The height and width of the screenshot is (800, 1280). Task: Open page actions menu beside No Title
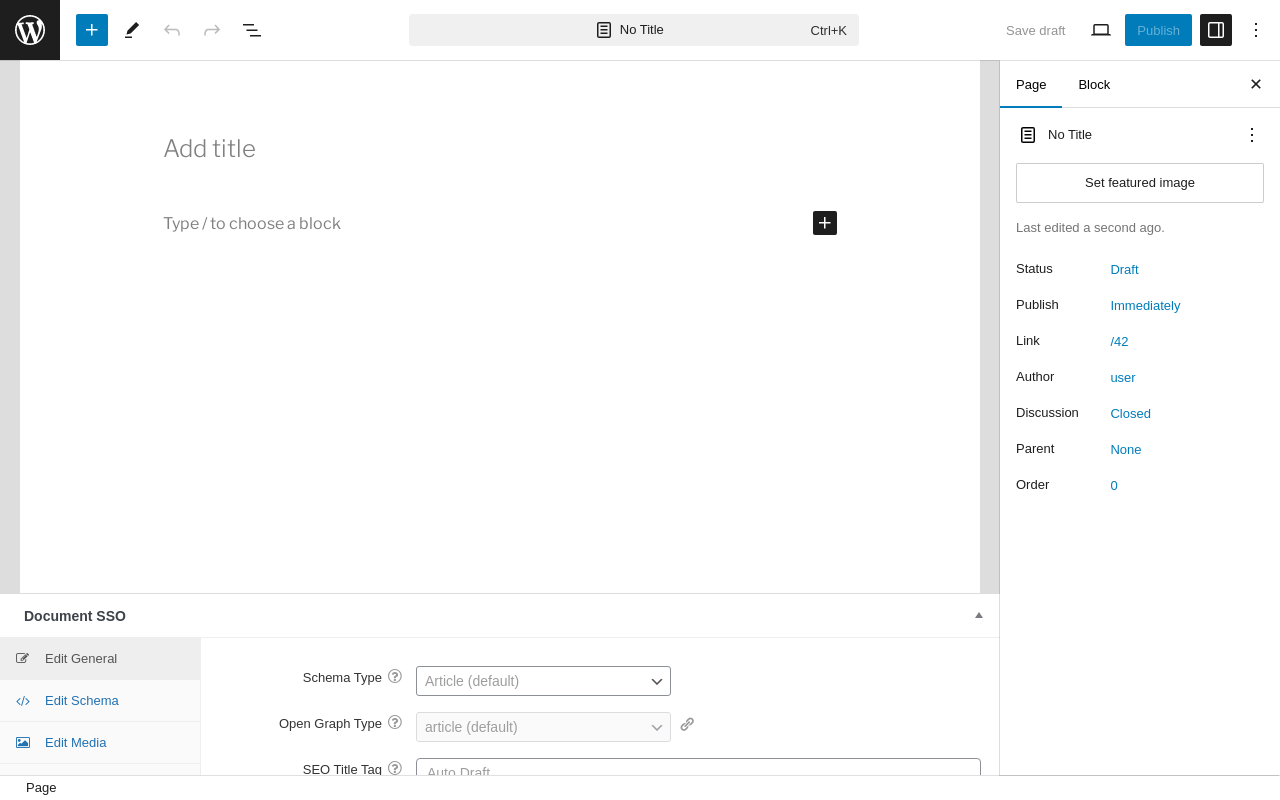1252,135
